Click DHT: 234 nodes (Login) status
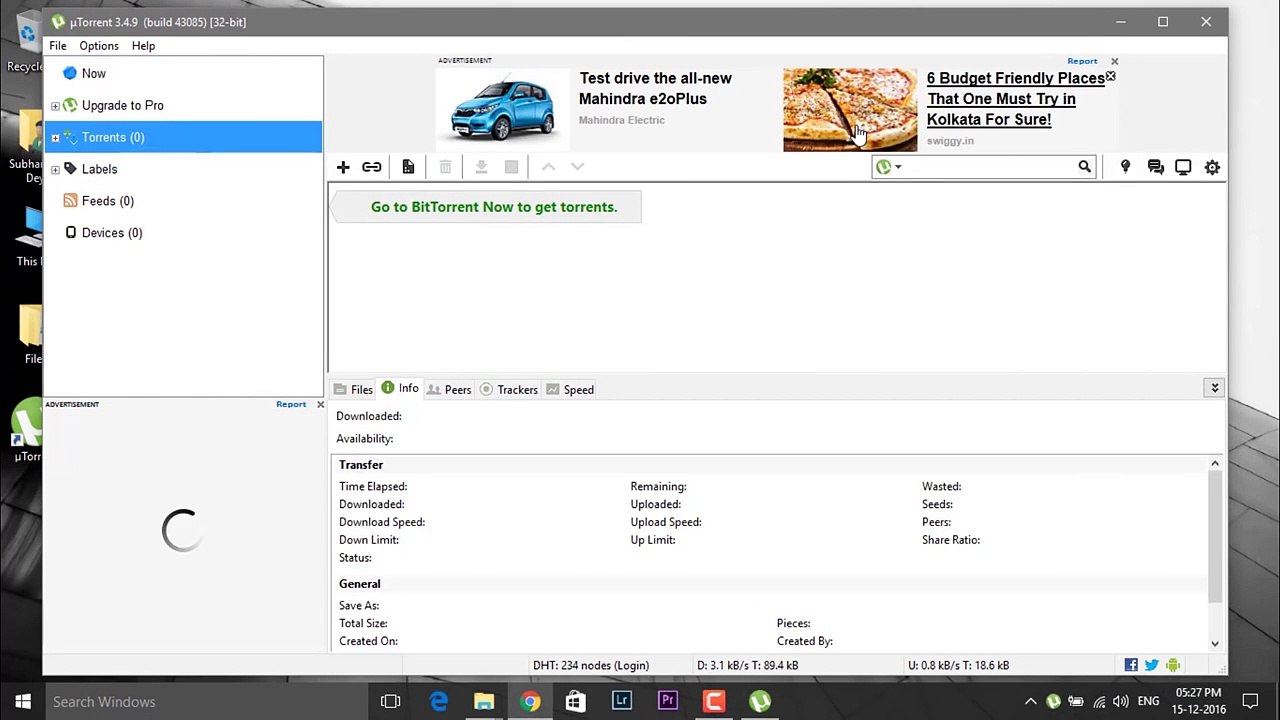This screenshot has width=1280, height=720. click(591, 665)
